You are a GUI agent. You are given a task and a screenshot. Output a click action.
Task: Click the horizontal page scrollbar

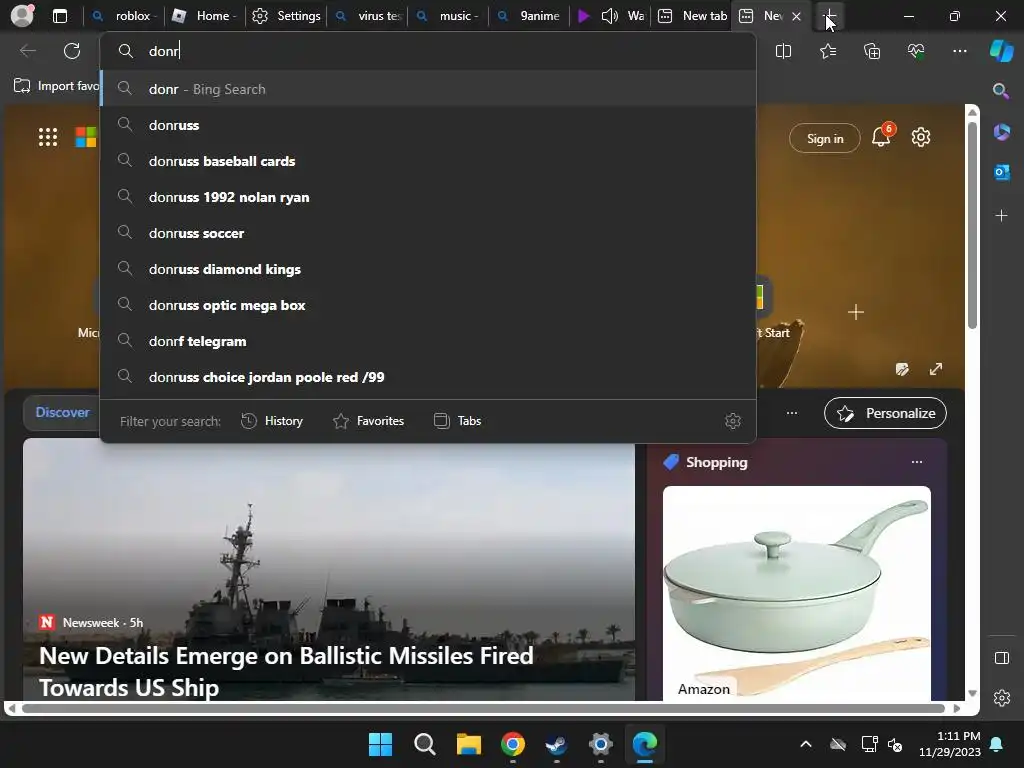point(483,708)
